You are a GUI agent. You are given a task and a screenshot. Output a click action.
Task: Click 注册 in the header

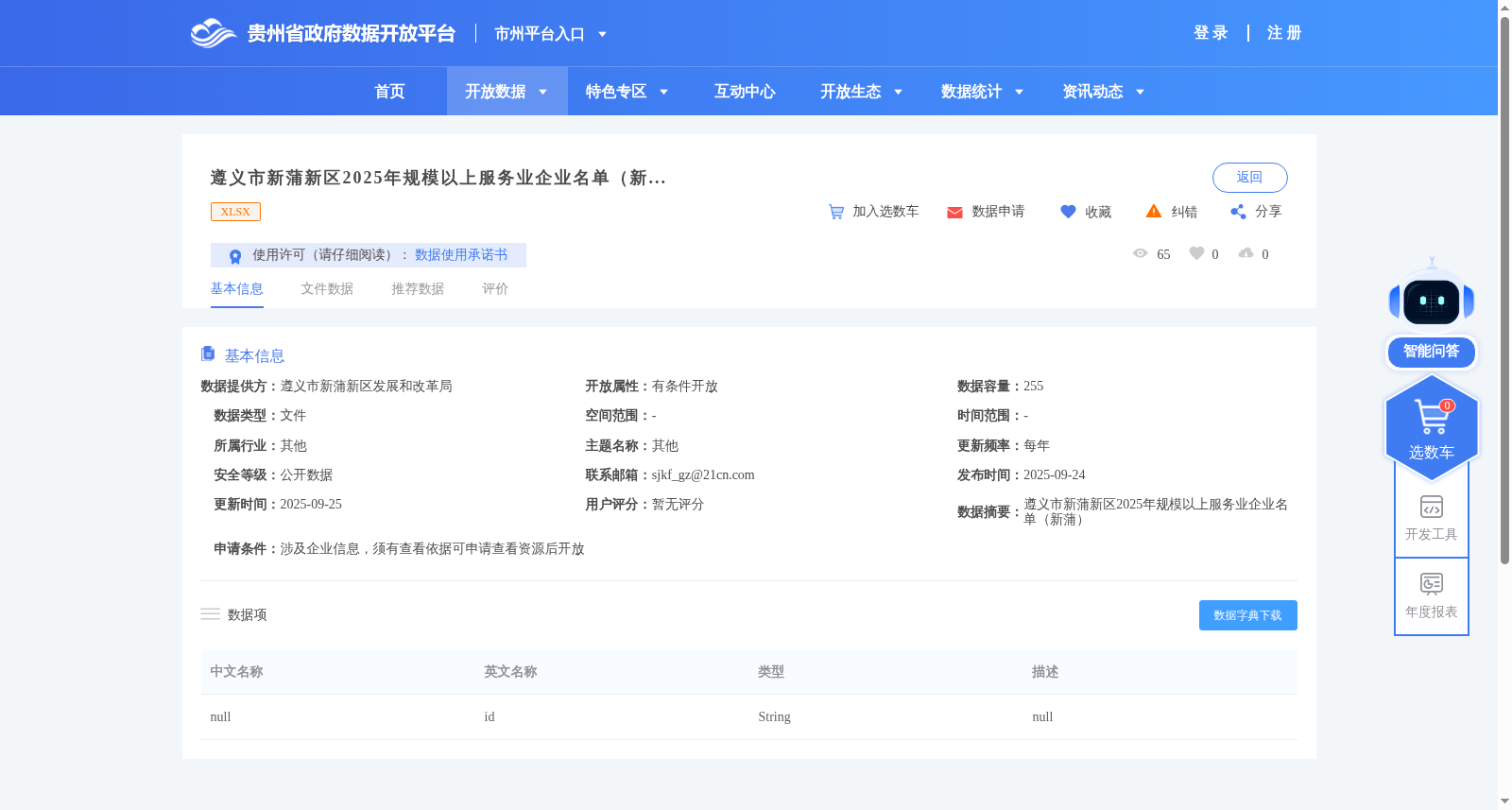tap(1284, 33)
